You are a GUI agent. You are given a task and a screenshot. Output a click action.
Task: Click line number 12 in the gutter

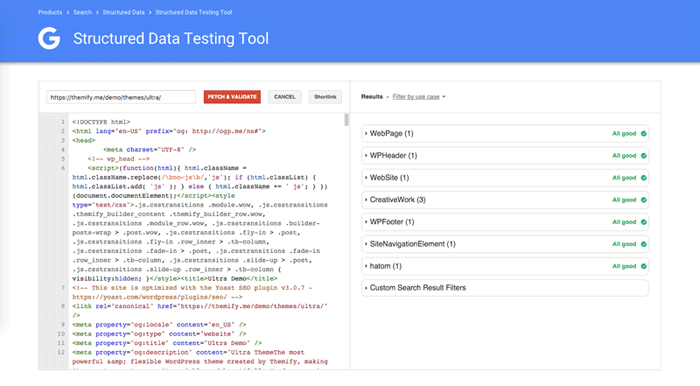pyautogui.click(x=62, y=353)
